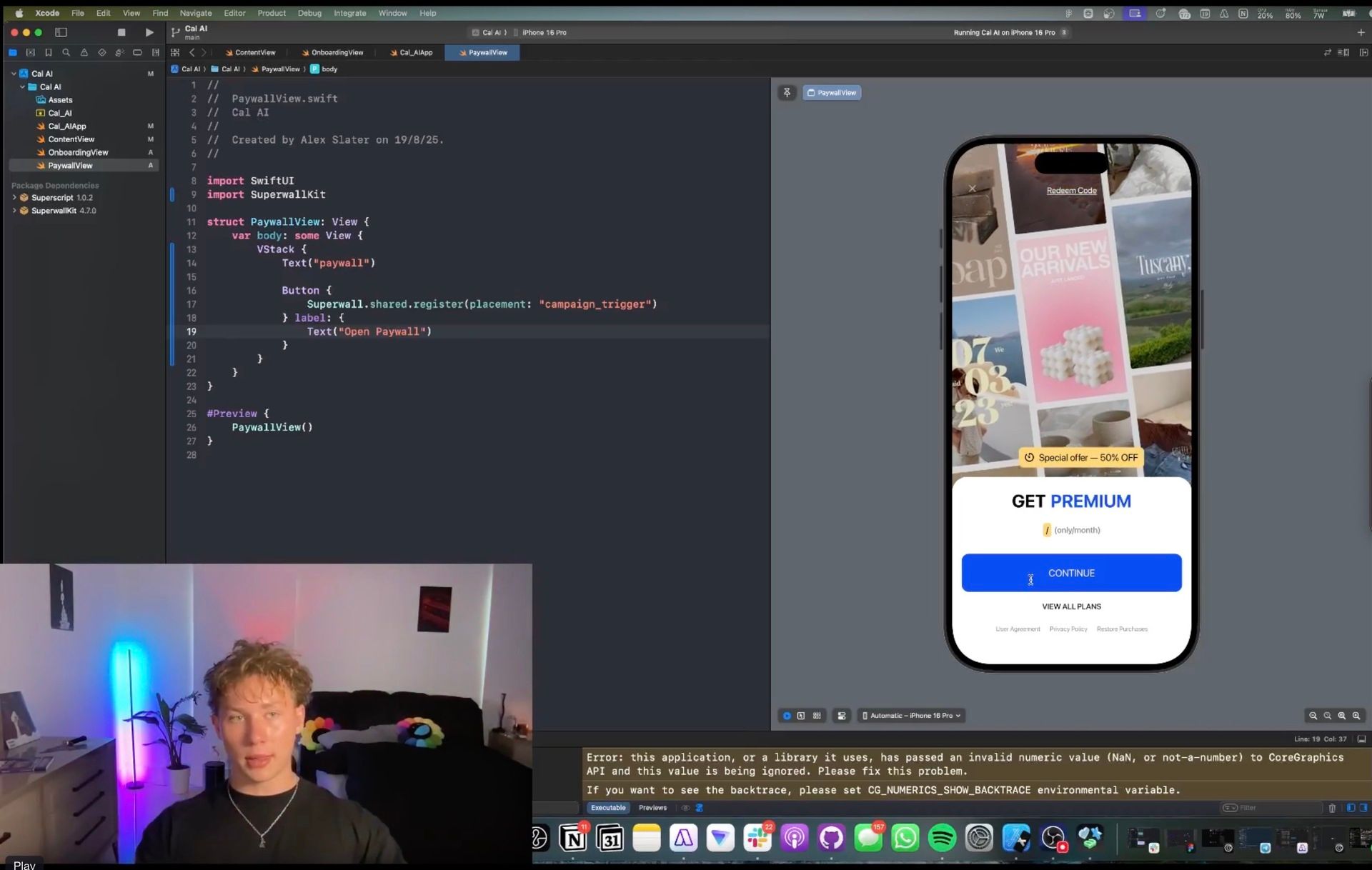1372x870 pixels.
Task: Open the navigator search (magnifier) icon
Action: point(66,52)
